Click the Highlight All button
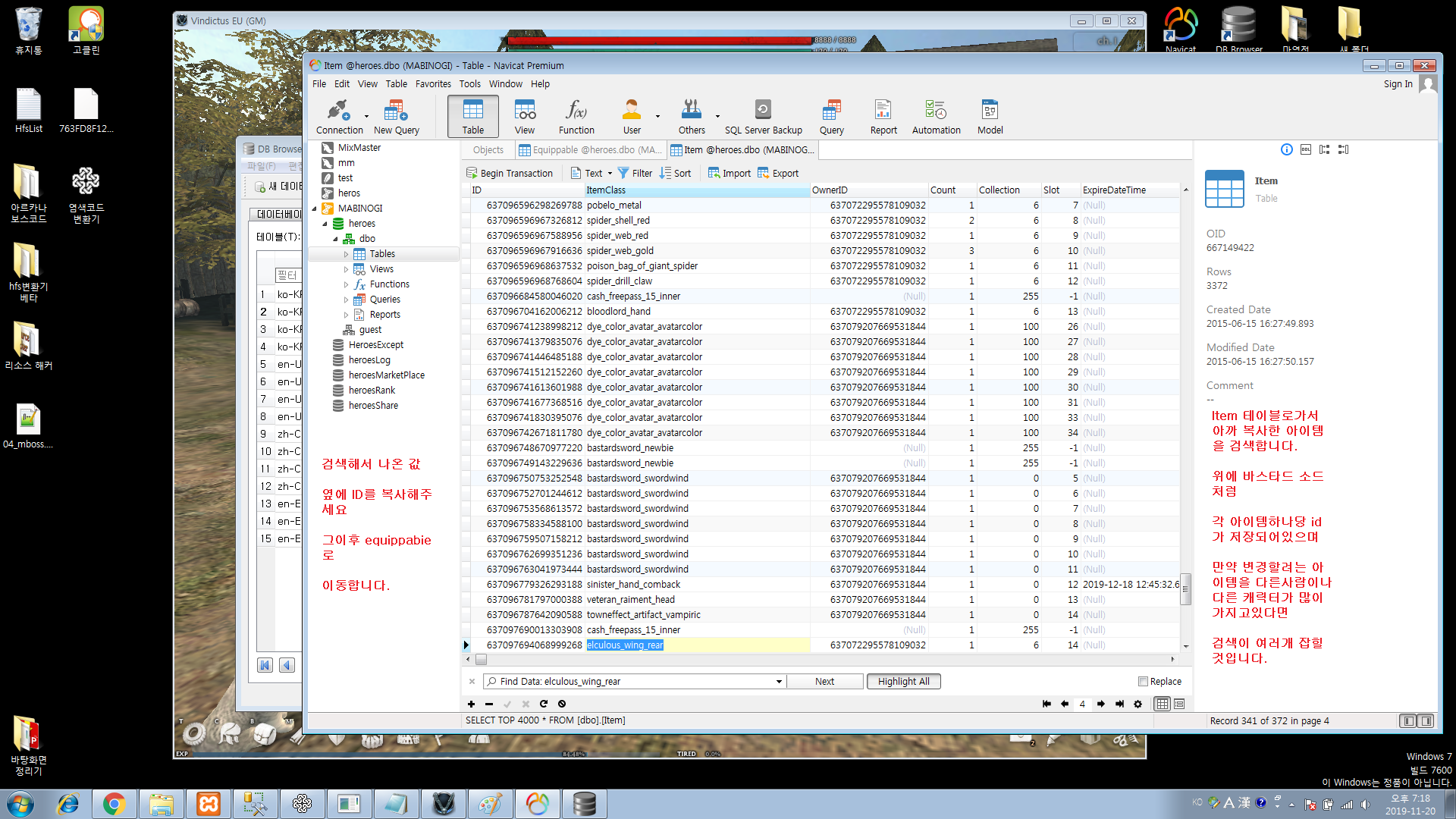Image resolution: width=1456 pixels, height=819 pixels. tap(903, 682)
